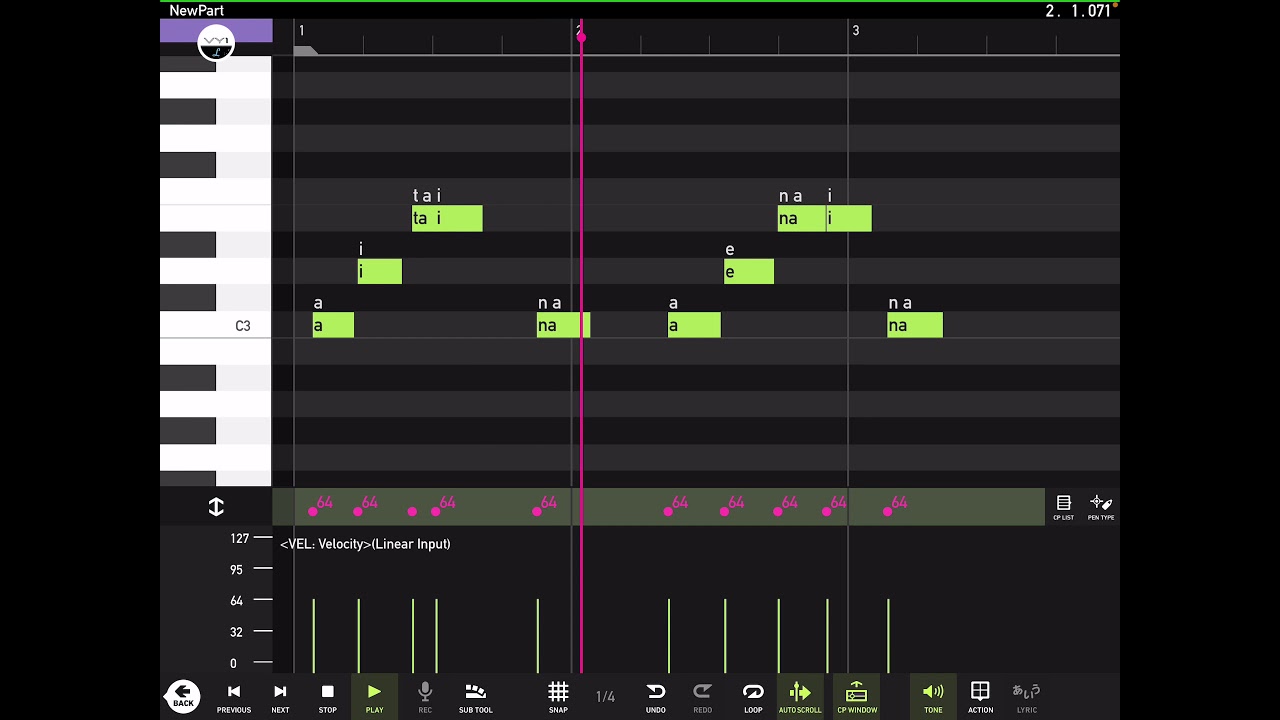
Task: Tap the bar 3 ruler marker
Action: coord(855,31)
